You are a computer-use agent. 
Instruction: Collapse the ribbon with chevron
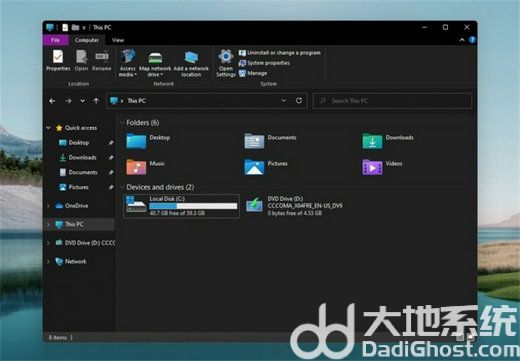[x=462, y=40]
